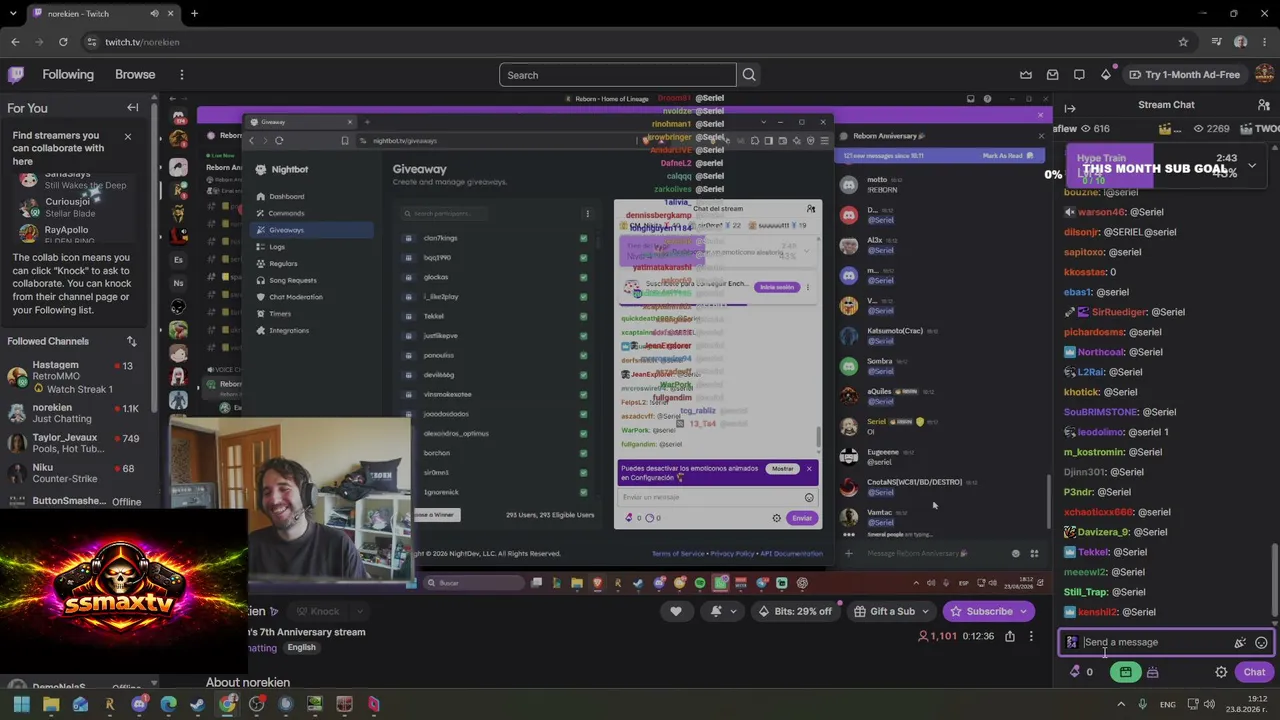The width and height of the screenshot is (1280, 720).
Task: Select Giveaways in Nightbot sidebar
Action: click(x=286, y=230)
